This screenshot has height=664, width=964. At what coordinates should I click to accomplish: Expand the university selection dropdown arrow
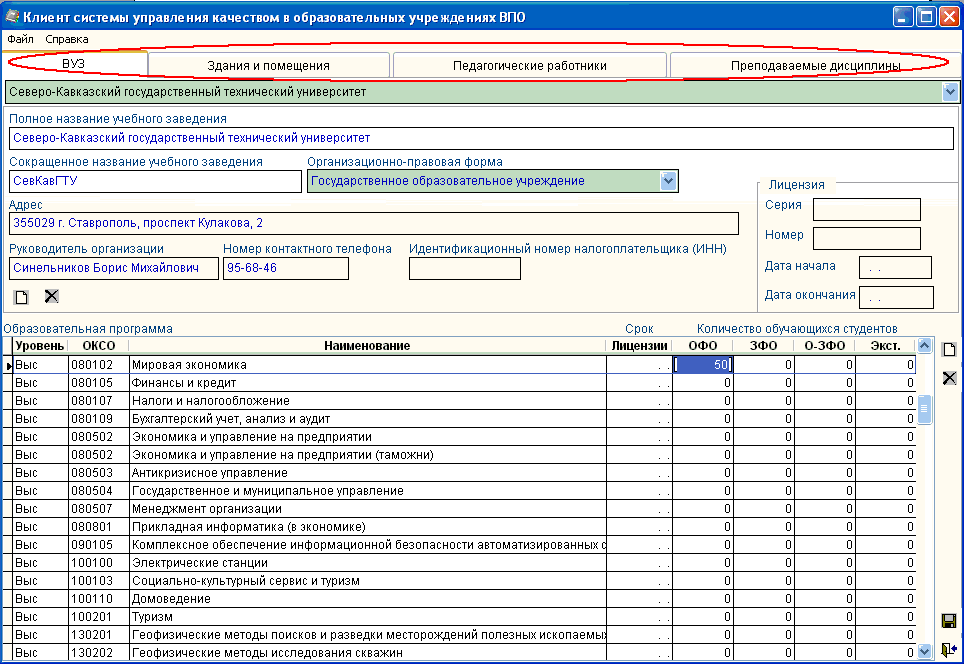950,92
